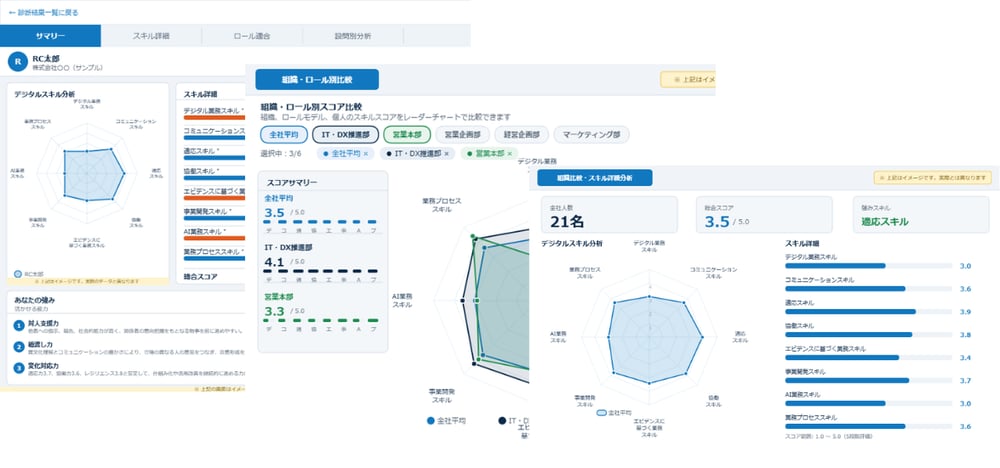Toggle the 全社平均 filter chip
This screenshot has width=1000, height=468.
284,135
